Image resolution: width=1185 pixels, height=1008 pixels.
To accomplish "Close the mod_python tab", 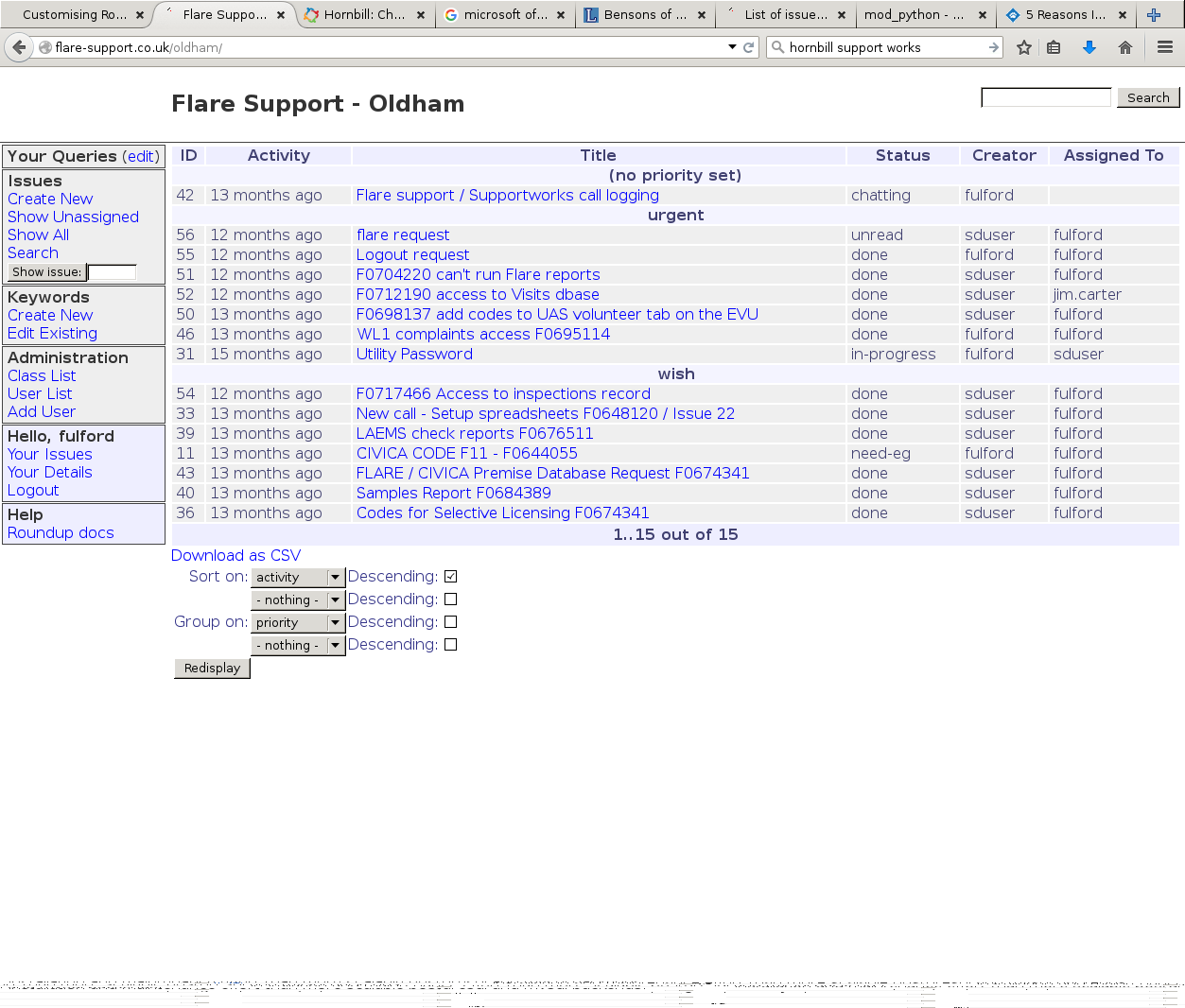I will click(x=983, y=15).
